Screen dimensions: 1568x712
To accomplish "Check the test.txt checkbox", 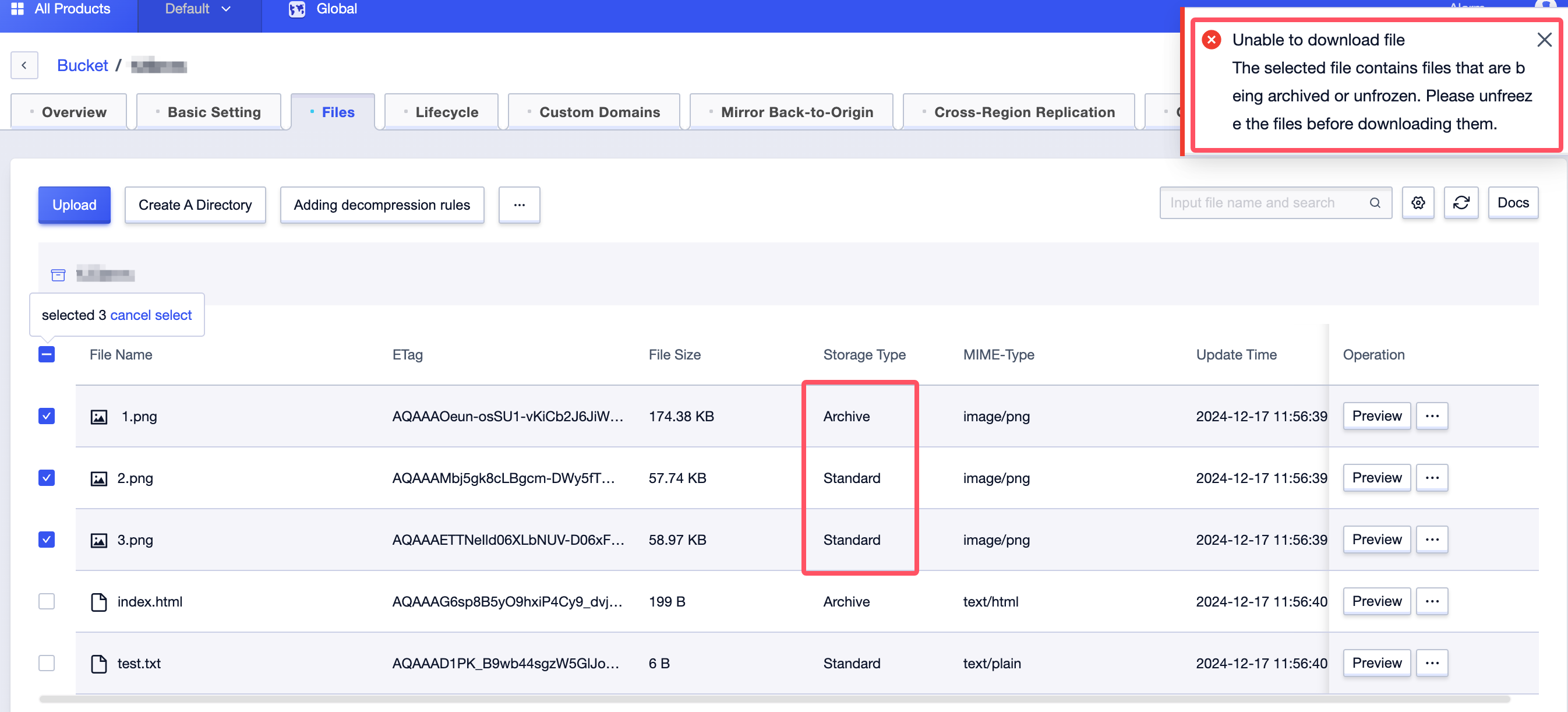I will coord(46,662).
